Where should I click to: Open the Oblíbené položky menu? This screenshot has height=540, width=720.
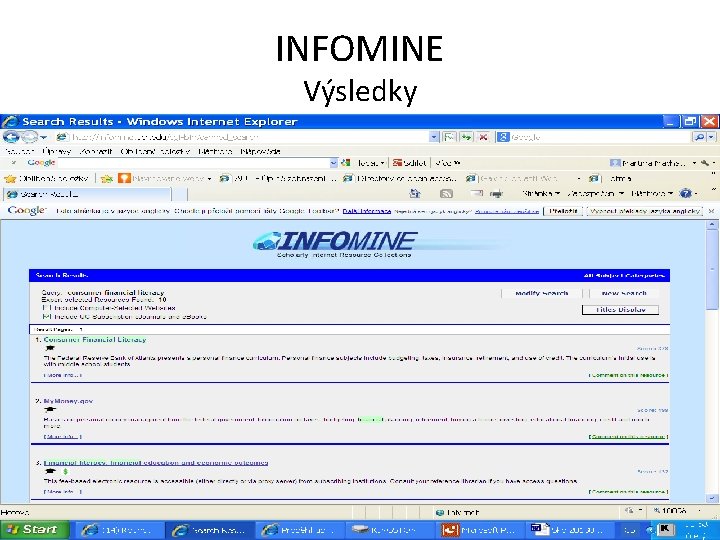click(155, 151)
